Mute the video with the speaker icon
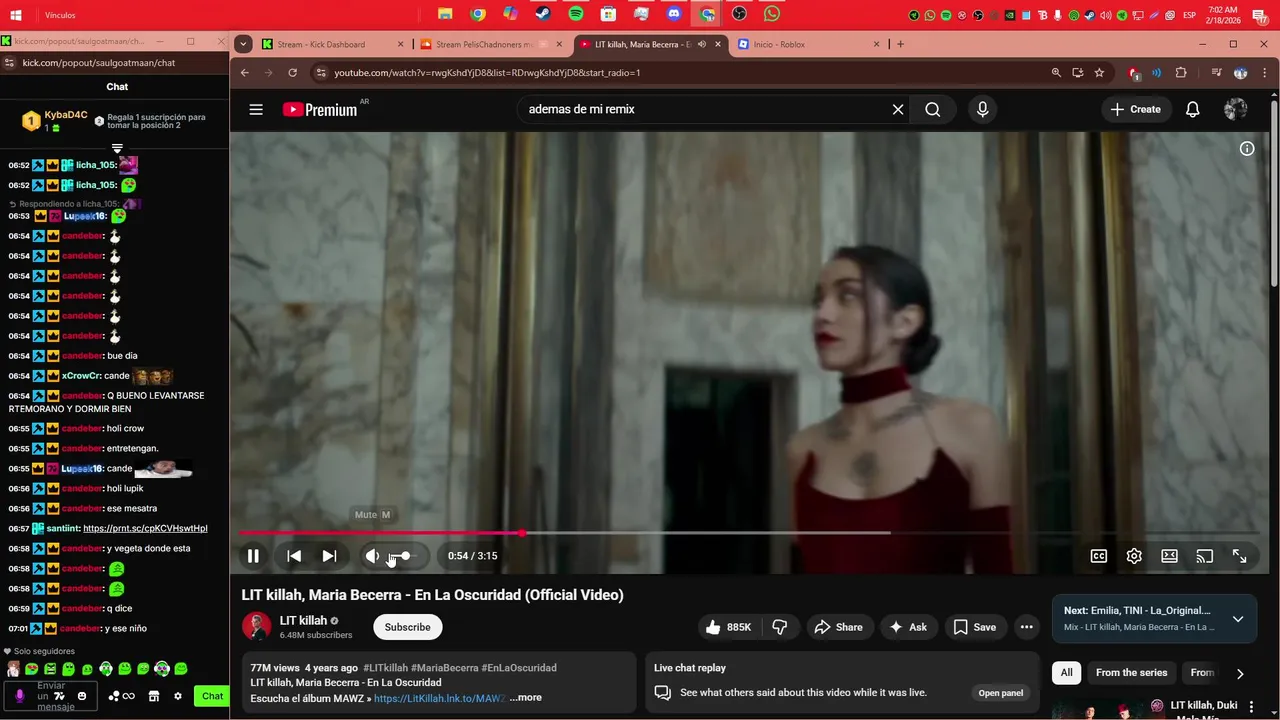Screen dimensions: 1280x720 372,556
